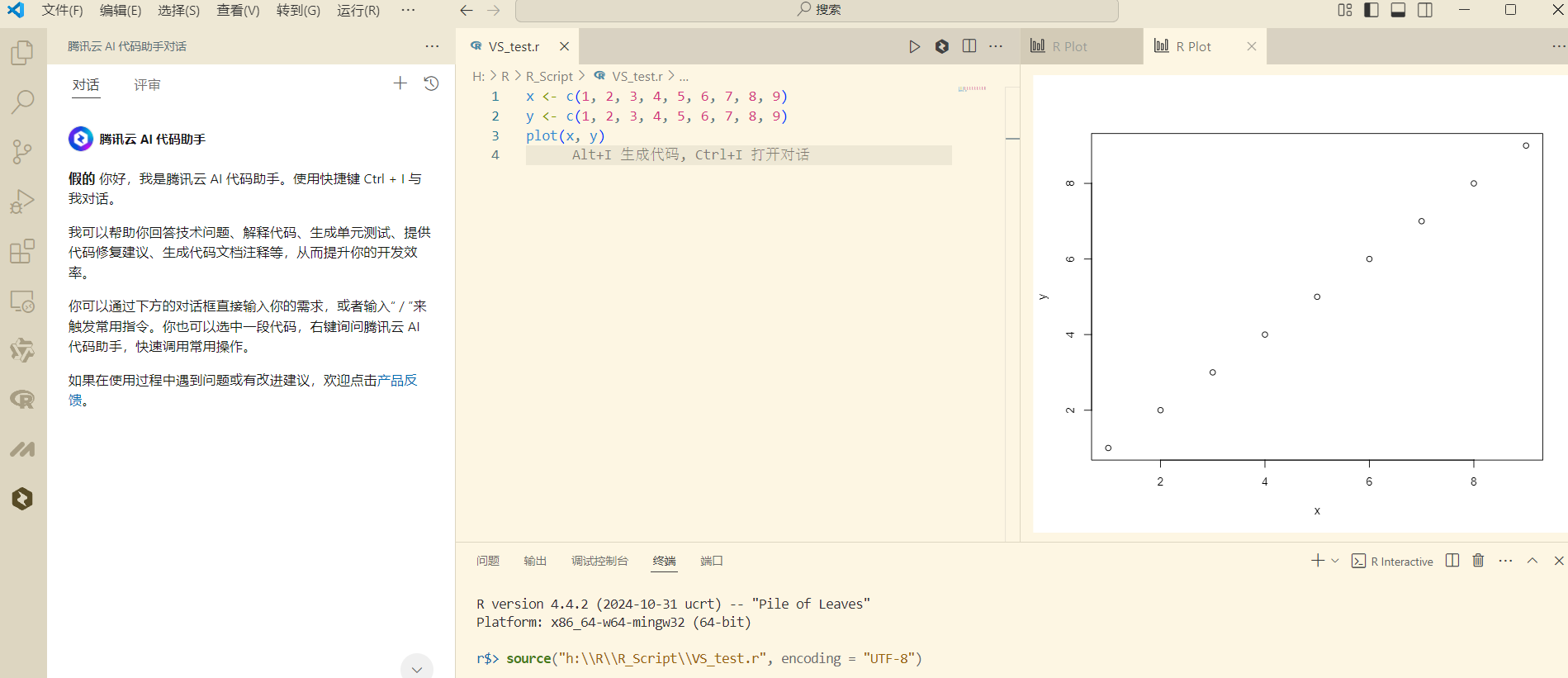Image resolution: width=1568 pixels, height=678 pixels.
Task: Open the 文件(F) menu
Action: tap(63, 10)
